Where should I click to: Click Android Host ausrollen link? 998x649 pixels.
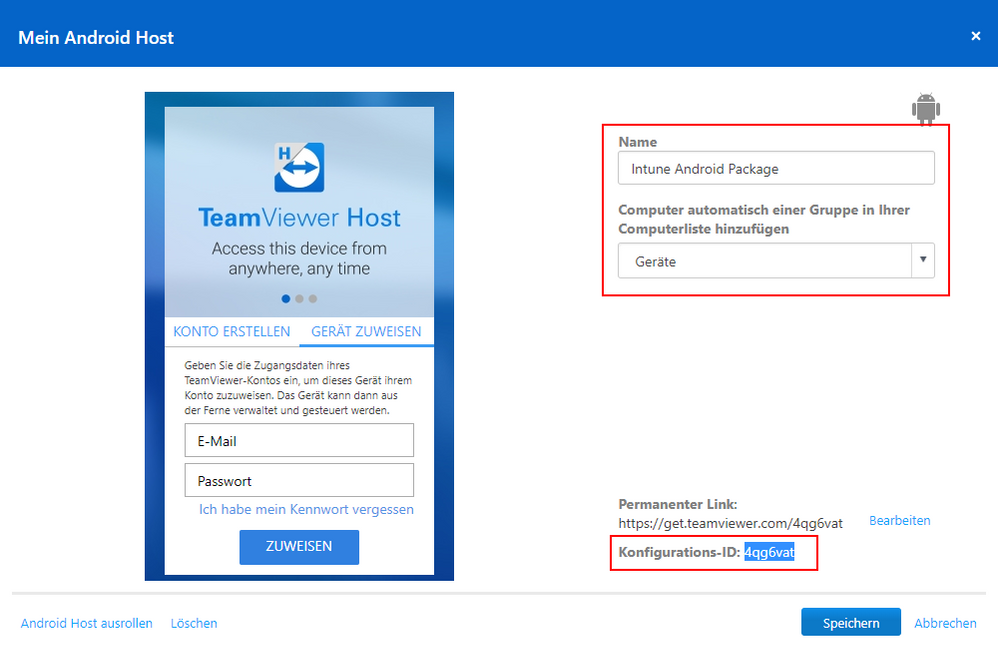pos(87,624)
